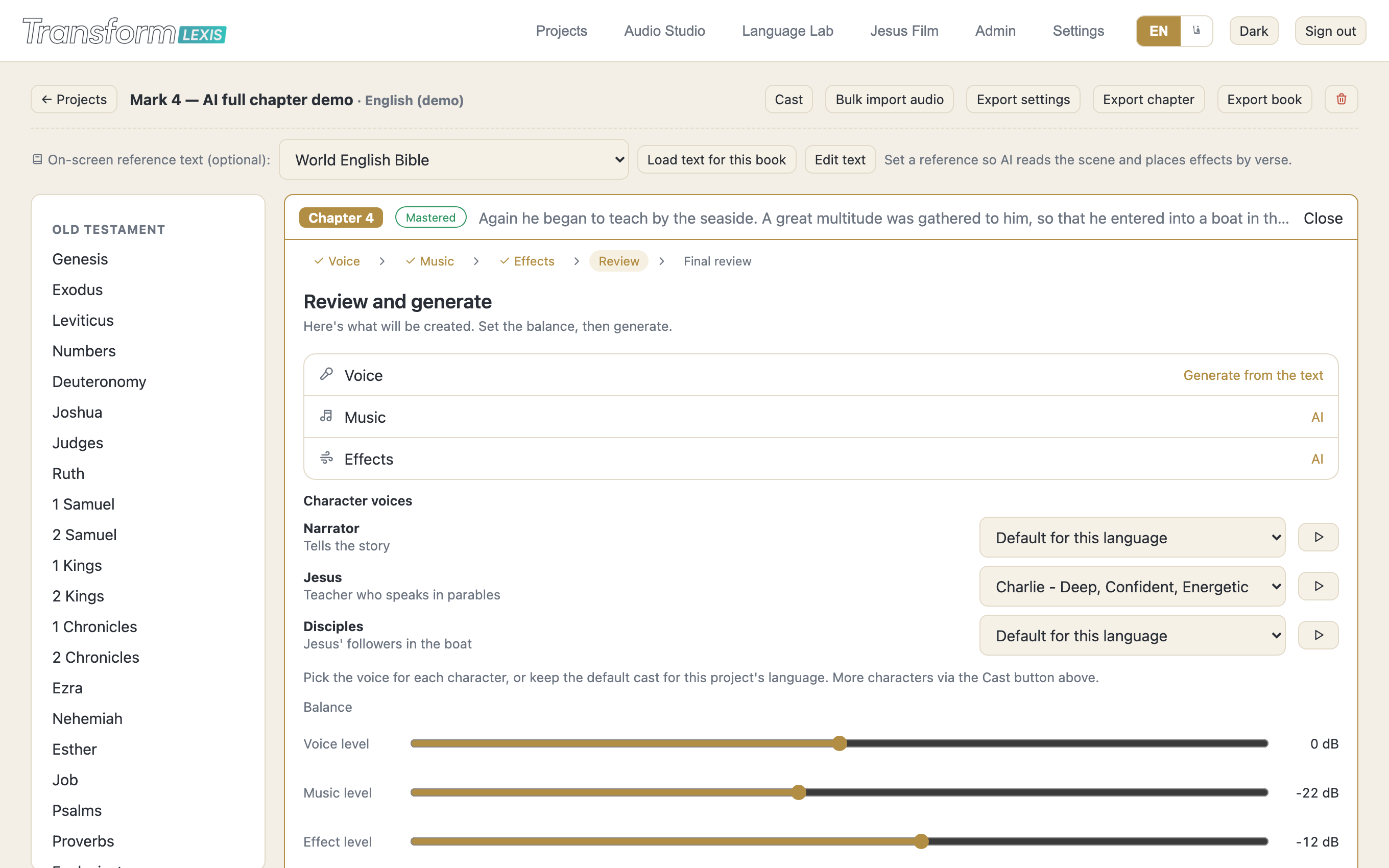Click the Transform Lexis logo
1389x868 pixels.
[x=125, y=31]
